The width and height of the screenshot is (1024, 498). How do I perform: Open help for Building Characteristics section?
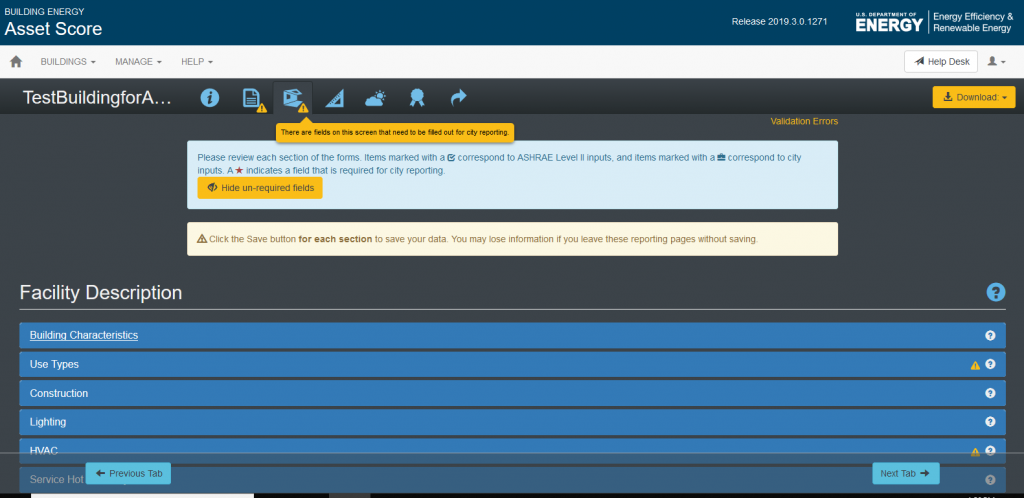coord(990,335)
